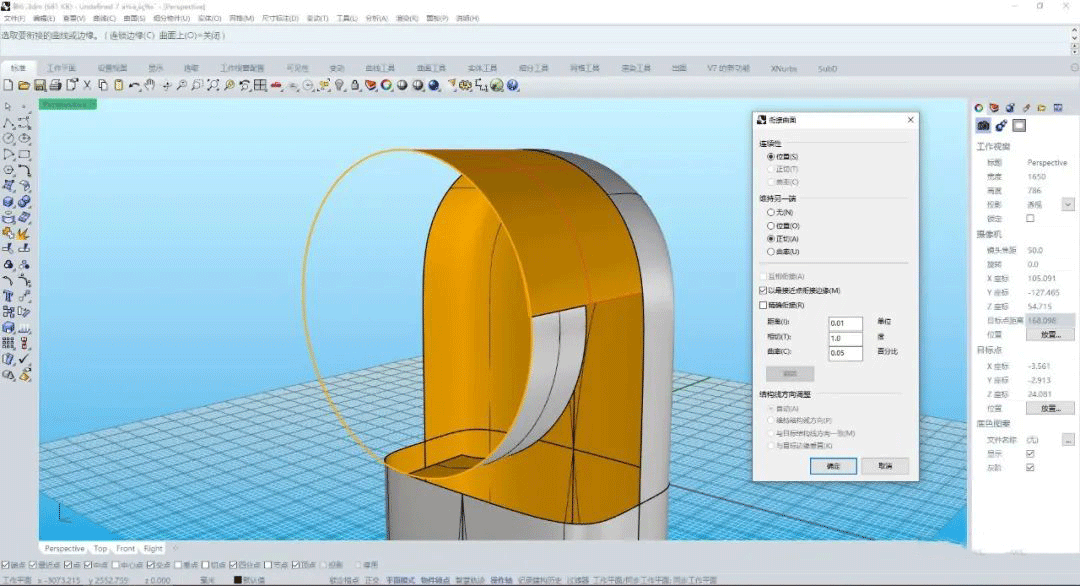Click the Undo arrow icon
1080x586 pixels.
134,85
